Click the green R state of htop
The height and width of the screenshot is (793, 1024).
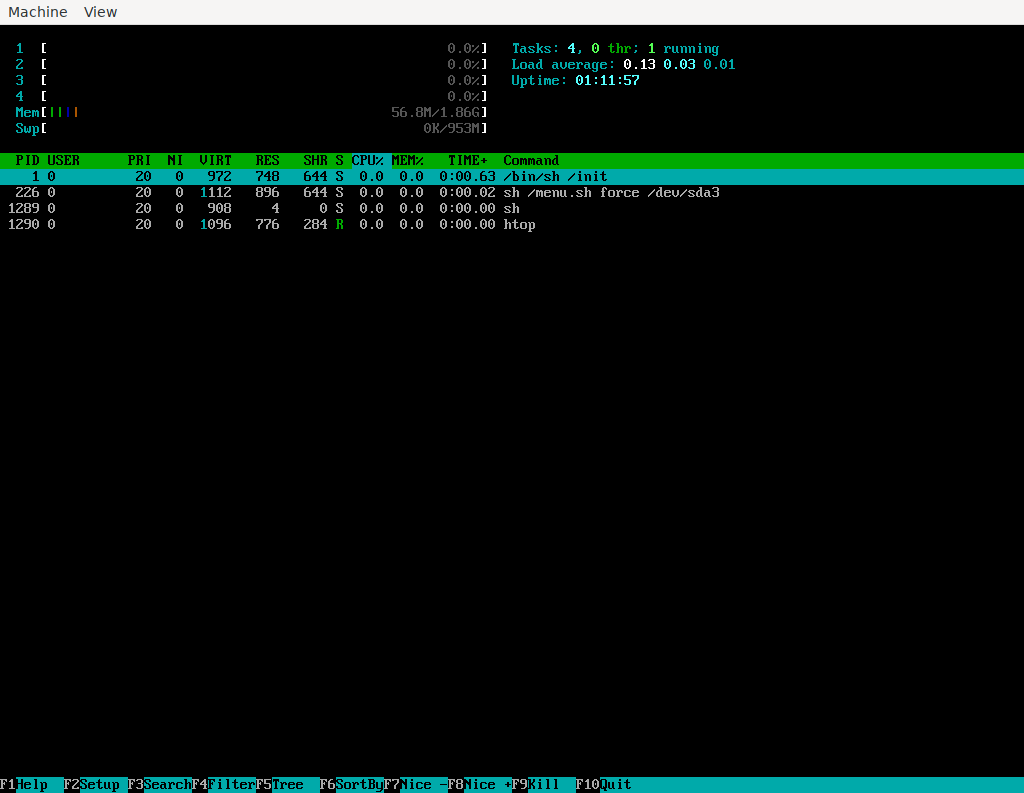point(340,224)
